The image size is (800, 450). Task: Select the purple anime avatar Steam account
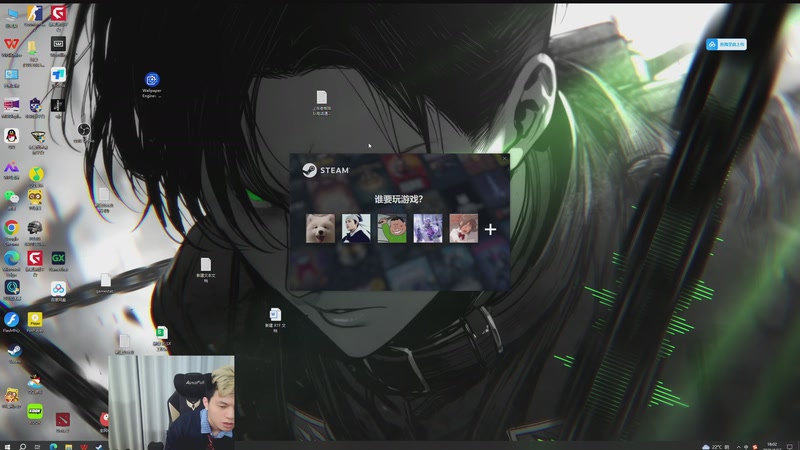[428, 228]
